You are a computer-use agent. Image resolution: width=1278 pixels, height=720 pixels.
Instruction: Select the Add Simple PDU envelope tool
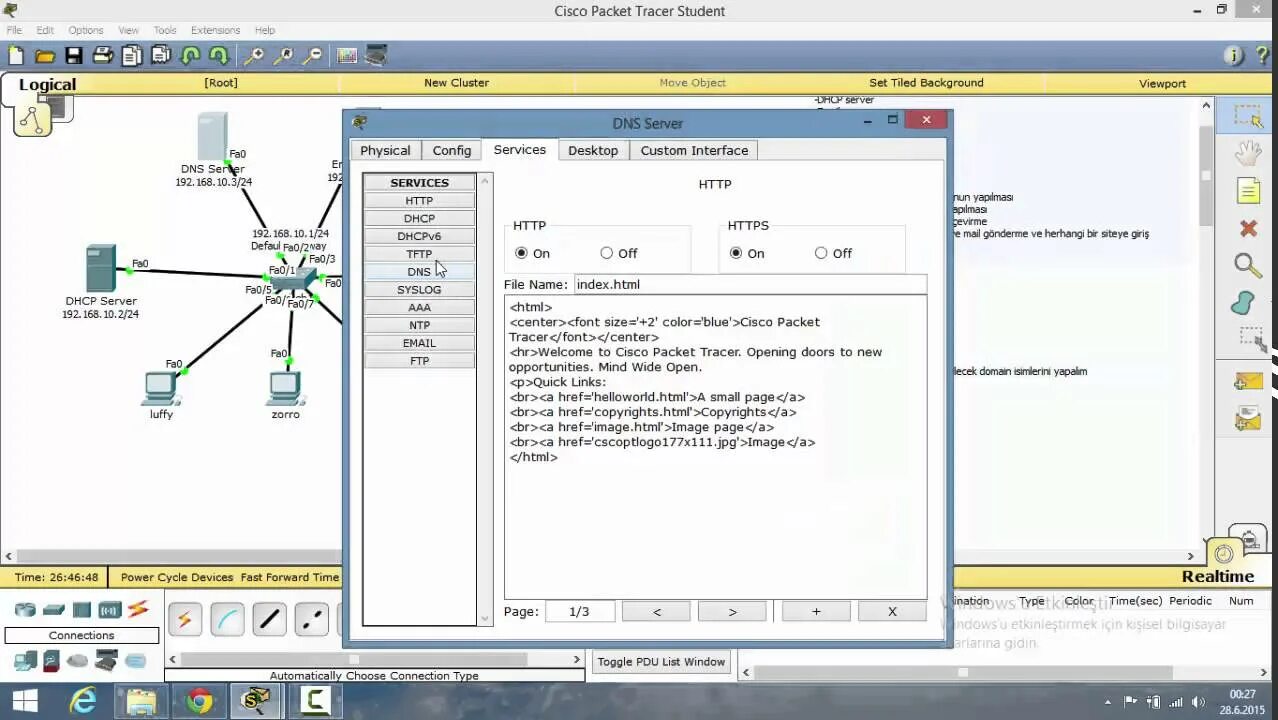tap(1248, 381)
